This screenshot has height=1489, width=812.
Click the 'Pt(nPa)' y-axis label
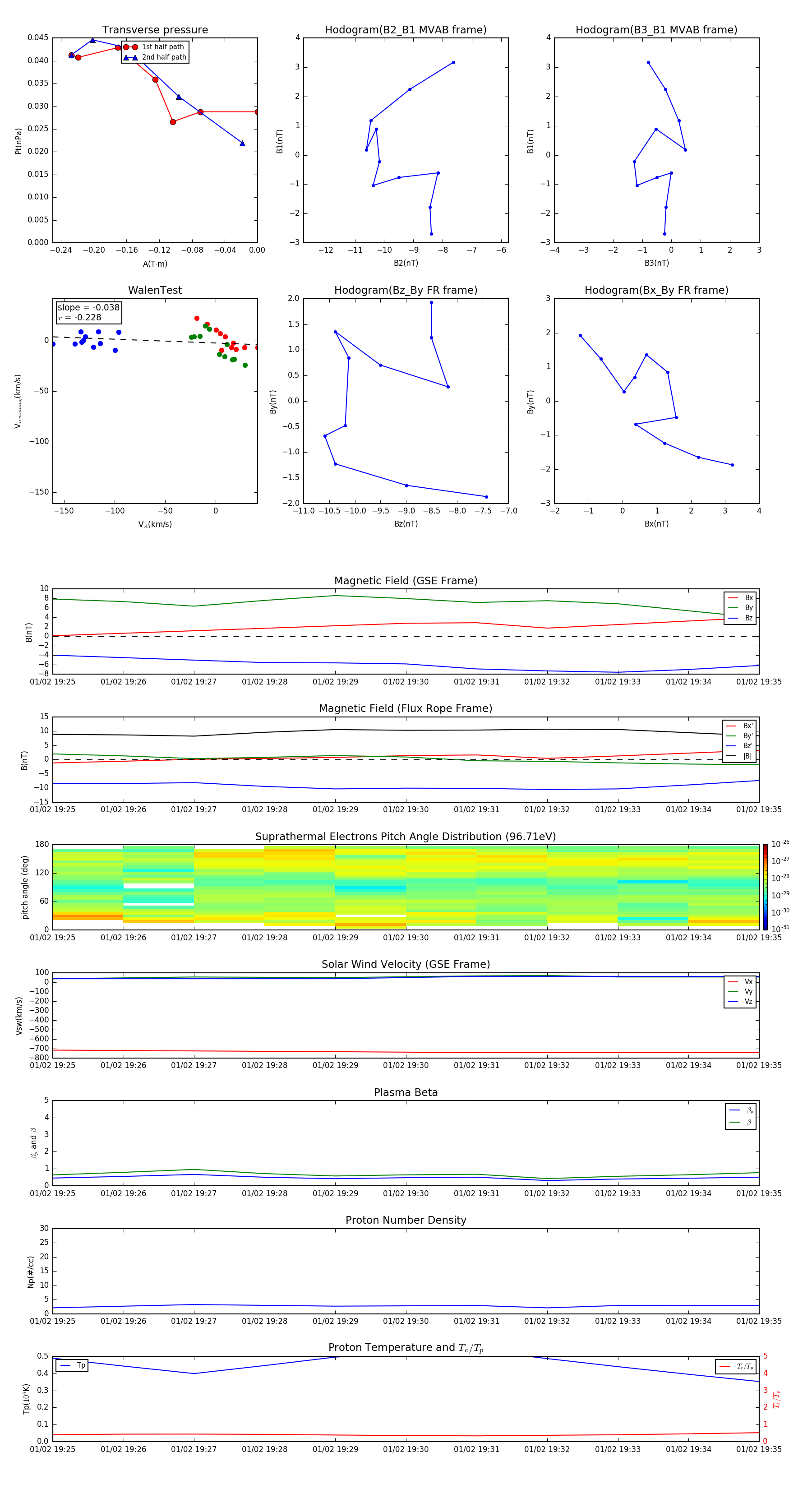coord(18,140)
